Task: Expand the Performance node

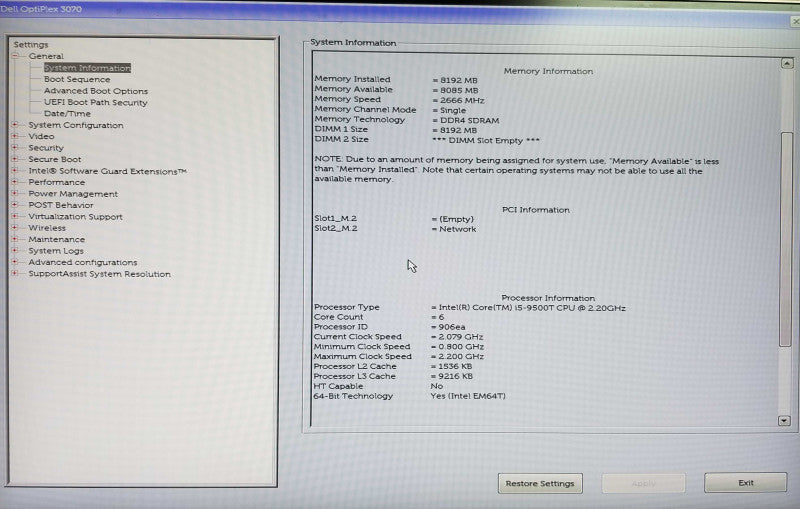Action: (15, 182)
